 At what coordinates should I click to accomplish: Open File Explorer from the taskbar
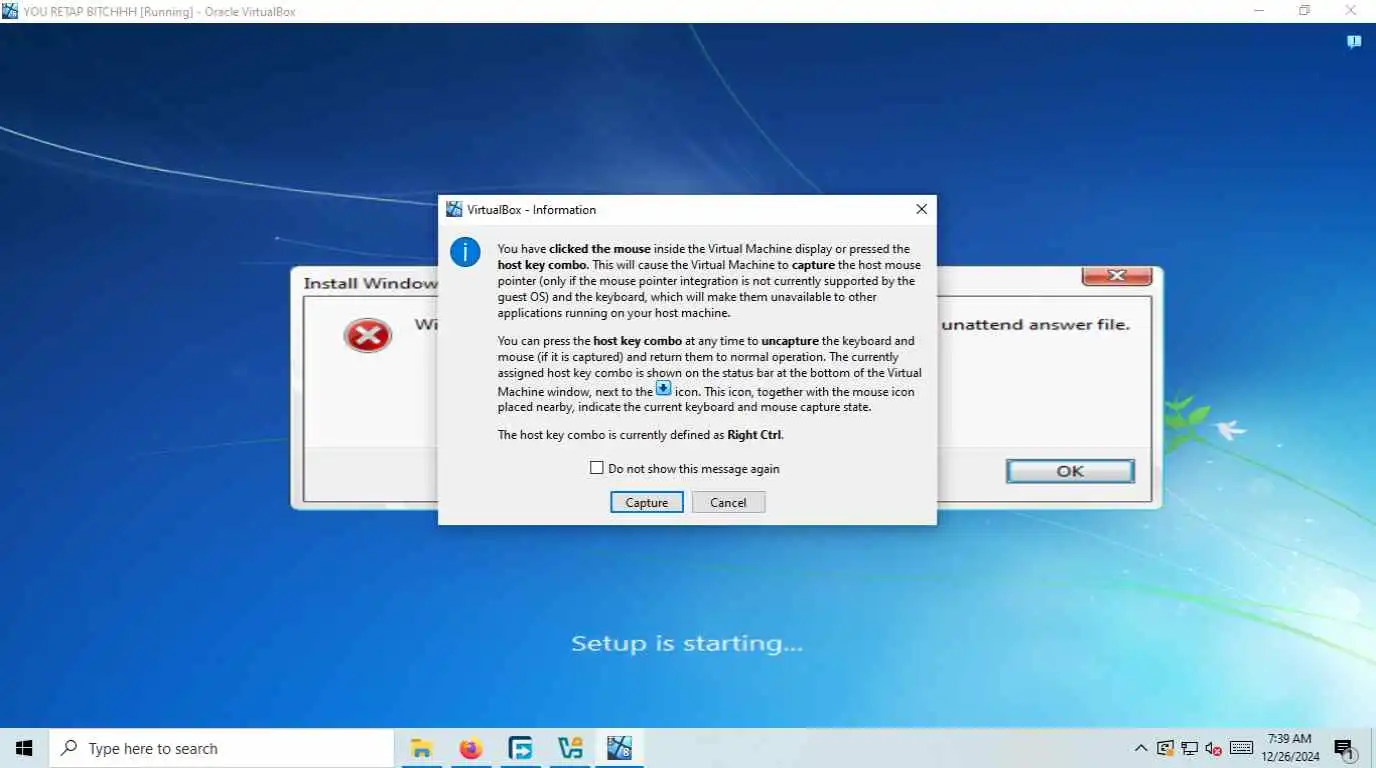422,748
